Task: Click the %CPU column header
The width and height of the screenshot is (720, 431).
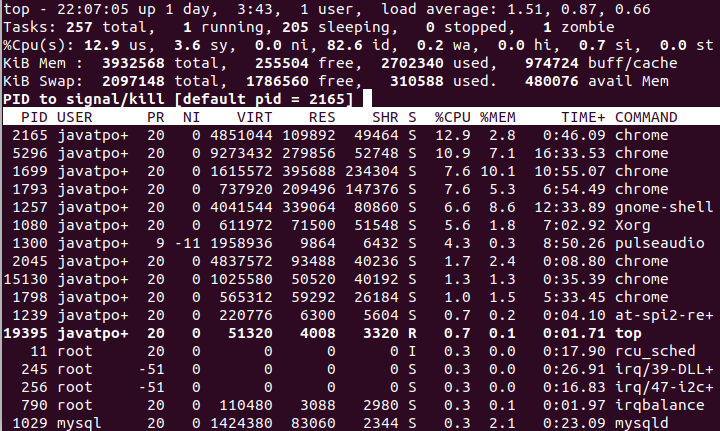Action: click(x=452, y=118)
